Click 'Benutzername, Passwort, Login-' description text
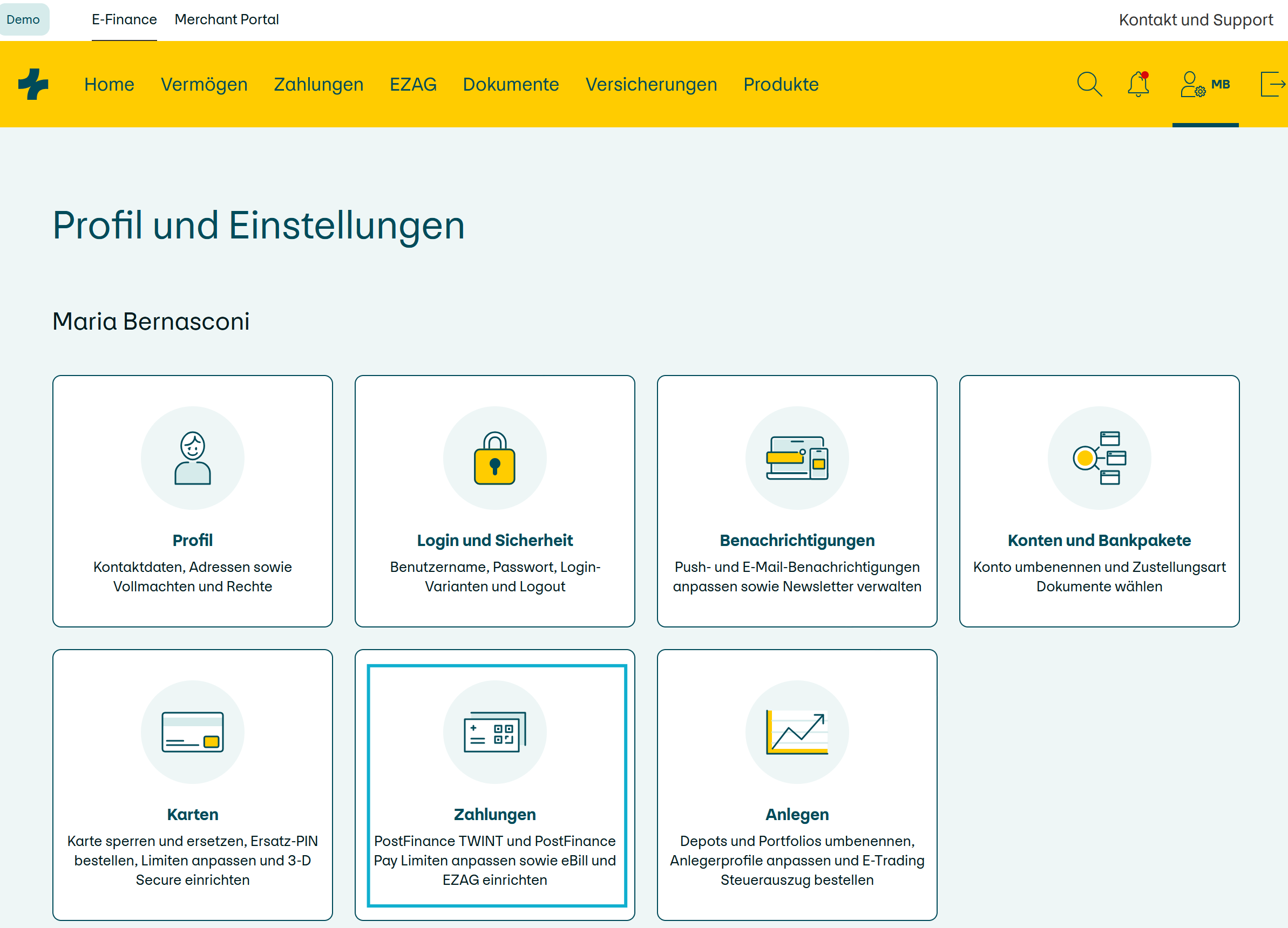The image size is (1288, 928). pyautogui.click(x=494, y=567)
